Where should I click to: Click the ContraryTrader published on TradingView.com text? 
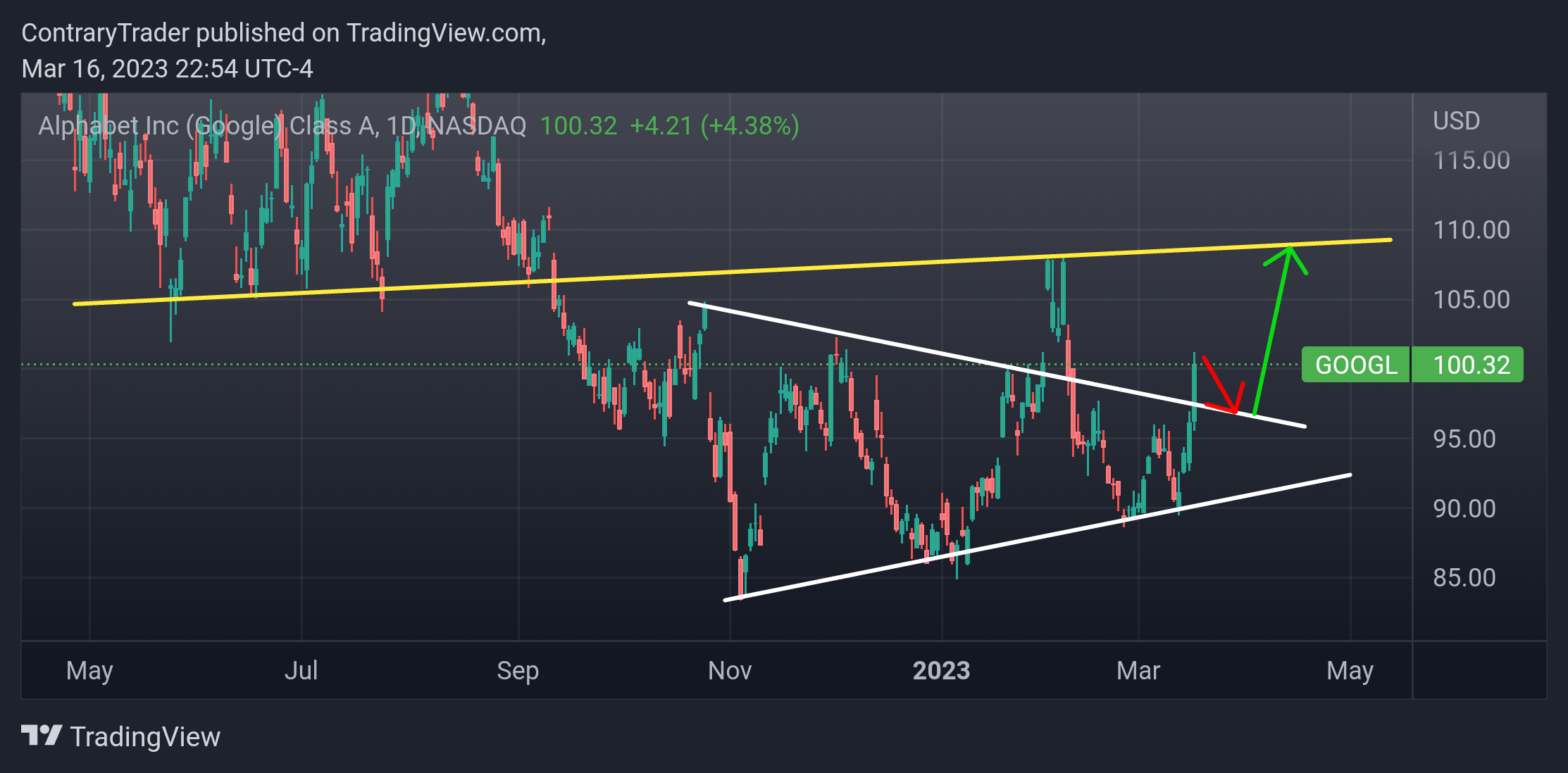tap(284, 33)
